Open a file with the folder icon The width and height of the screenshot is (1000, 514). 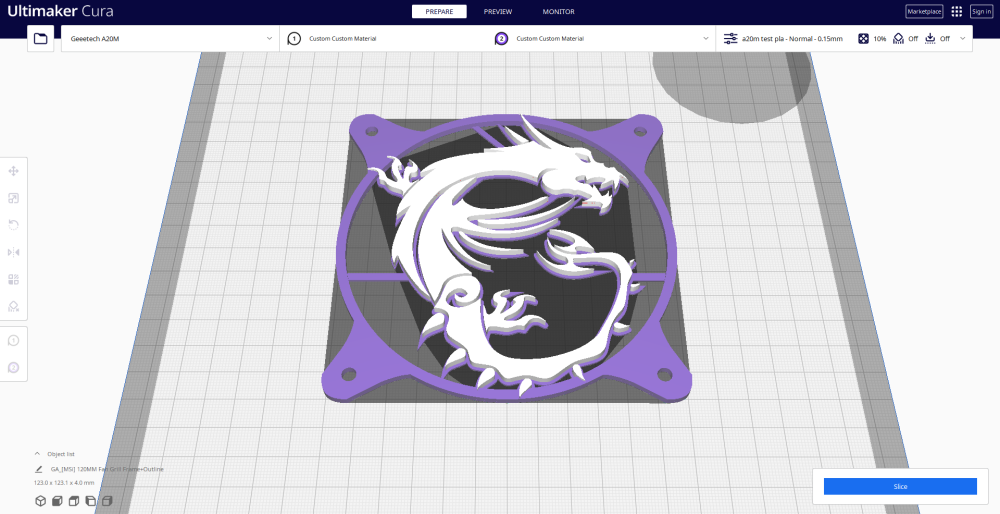[40, 39]
